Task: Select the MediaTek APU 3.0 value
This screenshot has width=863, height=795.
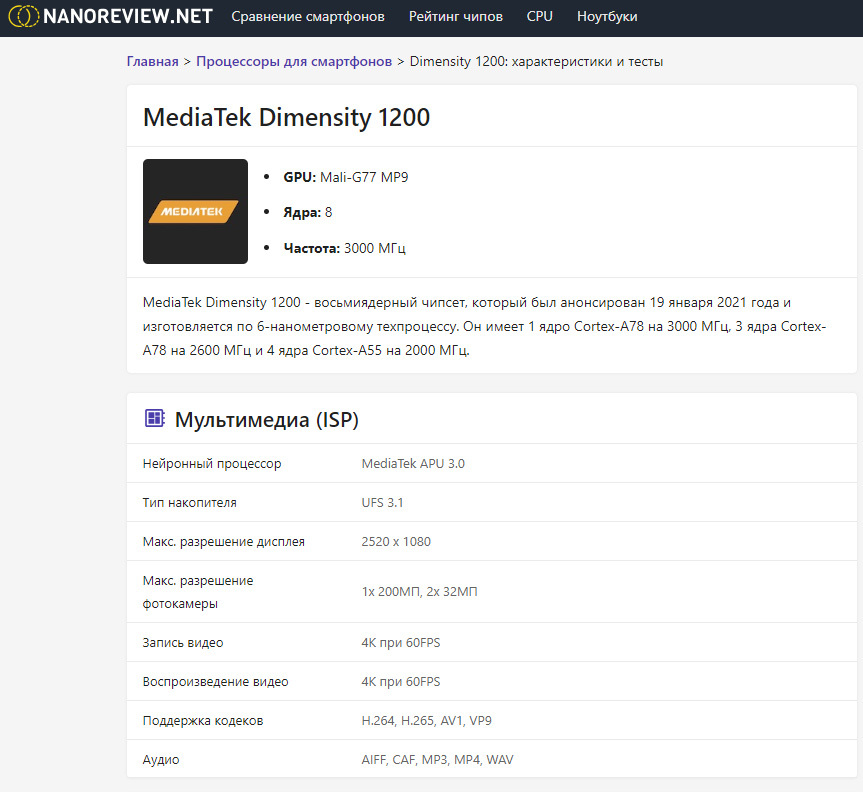Action: pos(413,464)
